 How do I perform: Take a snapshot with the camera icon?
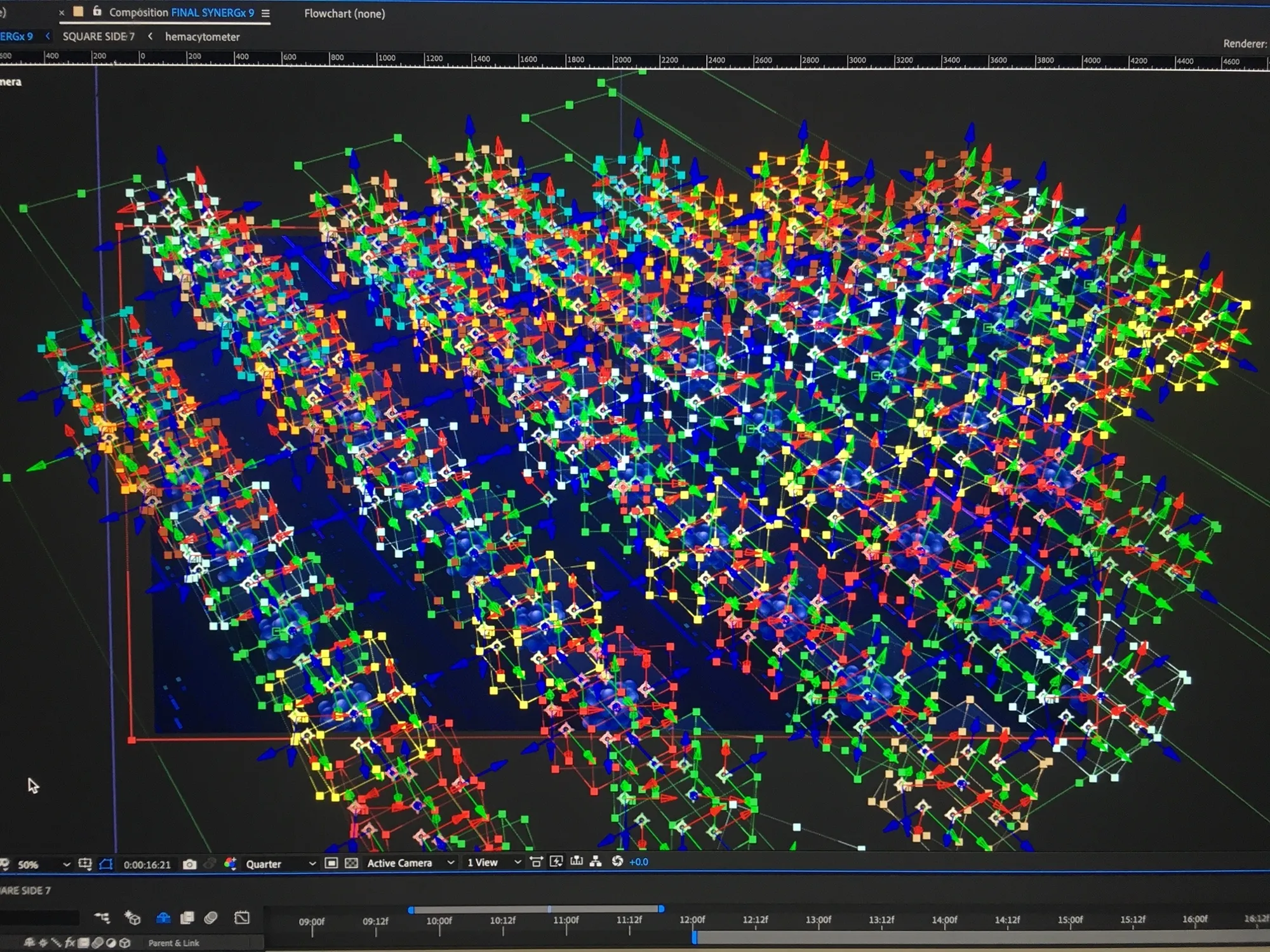pos(189,864)
